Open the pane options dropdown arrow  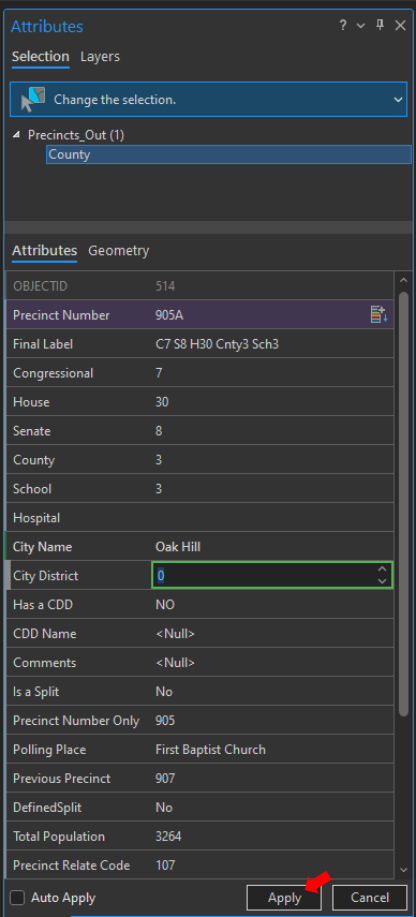[x=361, y=26]
